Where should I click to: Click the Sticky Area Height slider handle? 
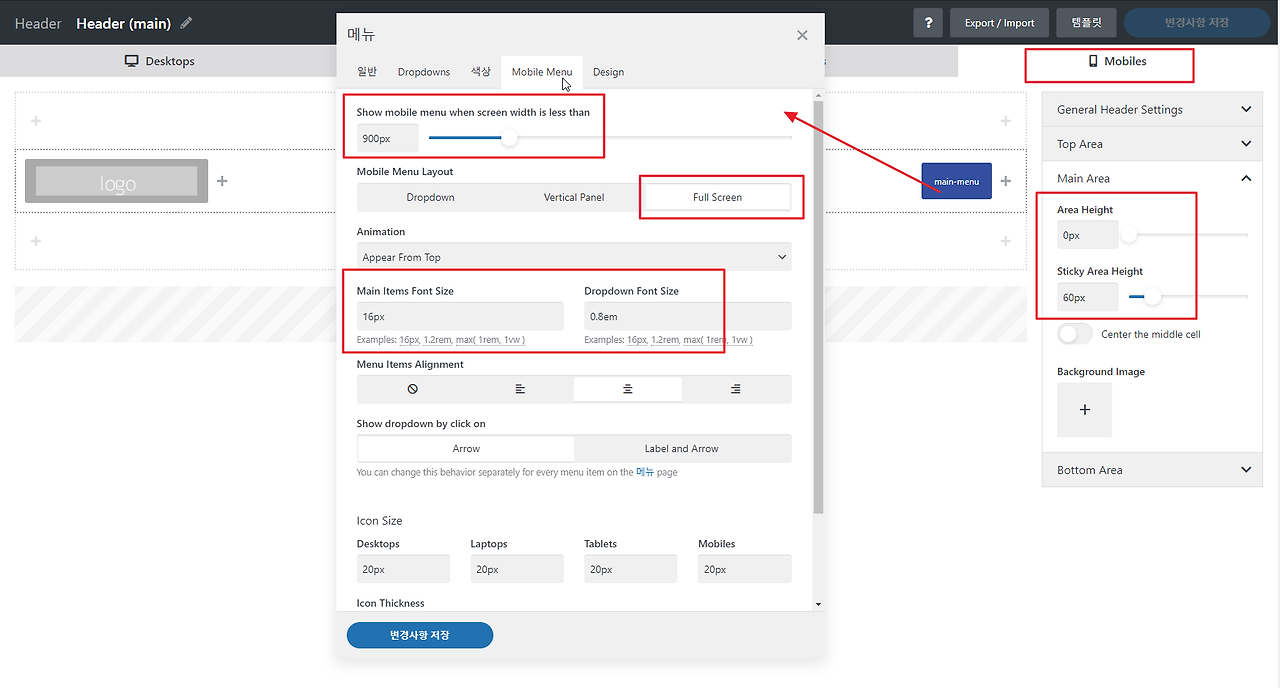[1153, 297]
